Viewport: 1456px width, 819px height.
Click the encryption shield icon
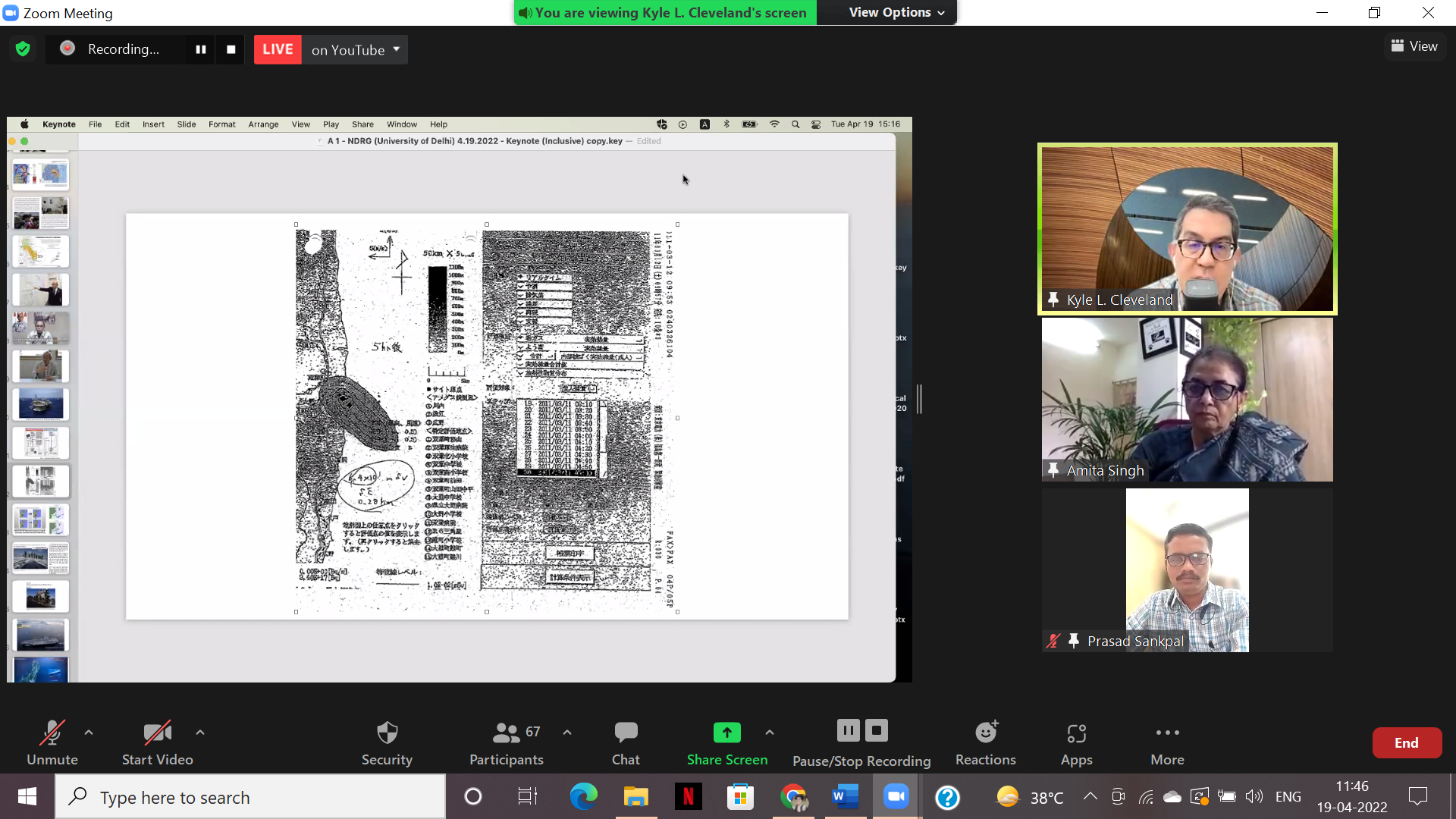click(x=23, y=49)
